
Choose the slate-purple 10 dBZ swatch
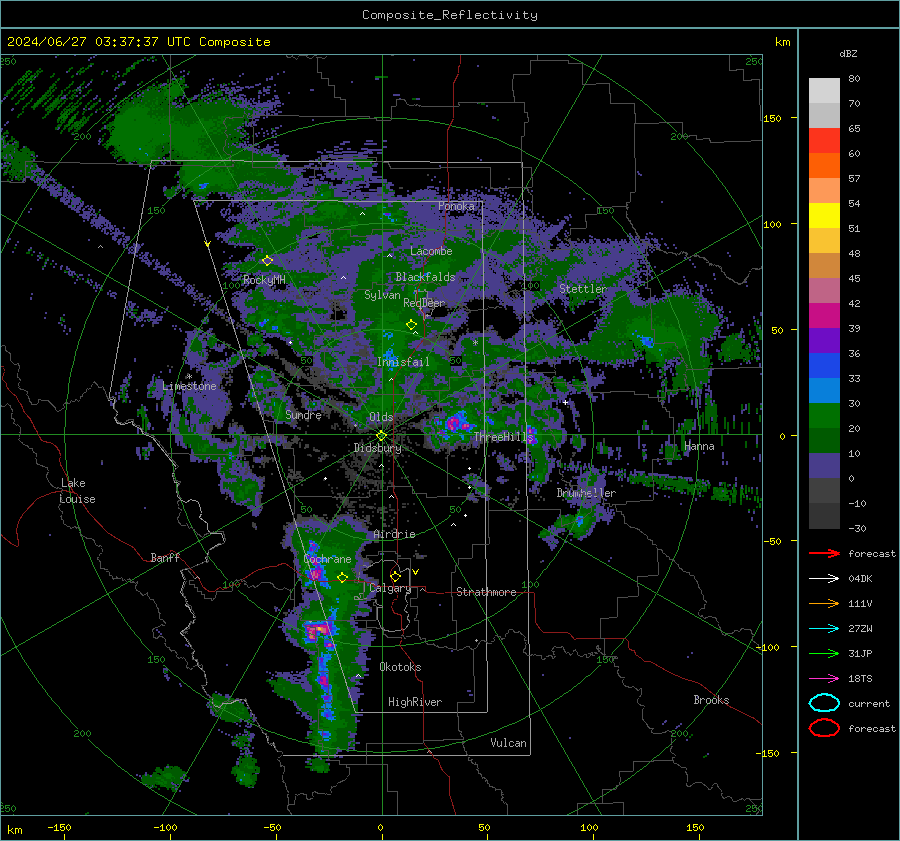824,466
